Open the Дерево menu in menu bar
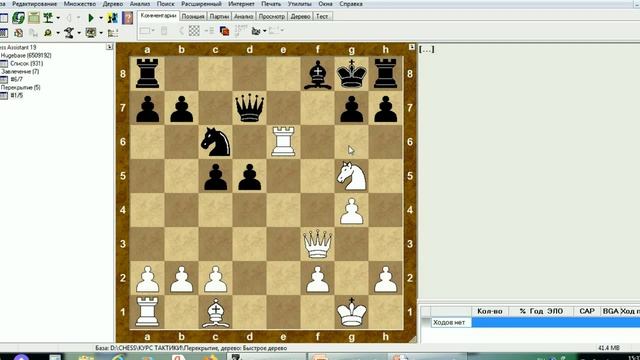This screenshot has height=360, width=640. [113, 4]
